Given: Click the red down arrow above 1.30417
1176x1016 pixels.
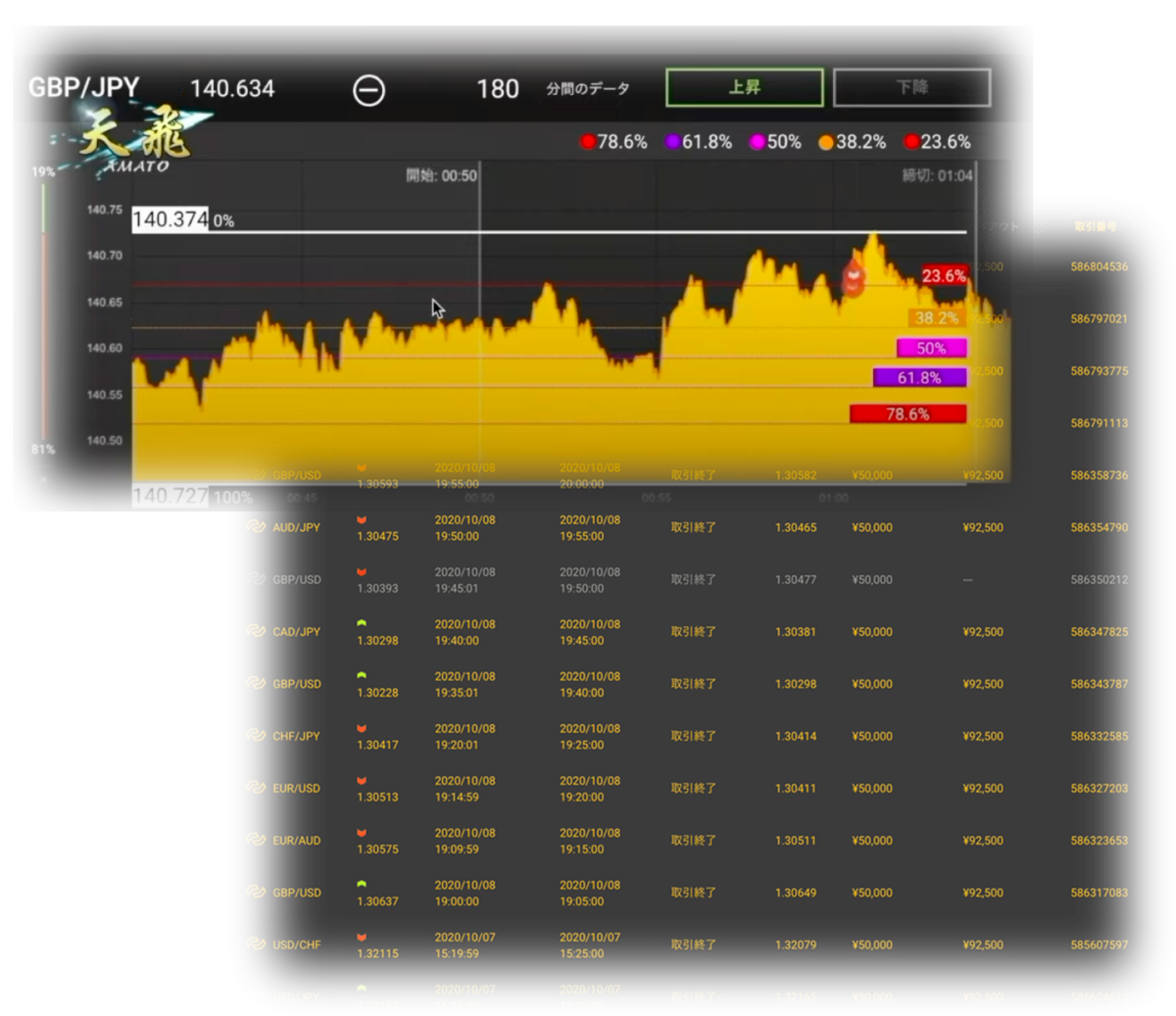Looking at the screenshot, I should click(x=362, y=728).
